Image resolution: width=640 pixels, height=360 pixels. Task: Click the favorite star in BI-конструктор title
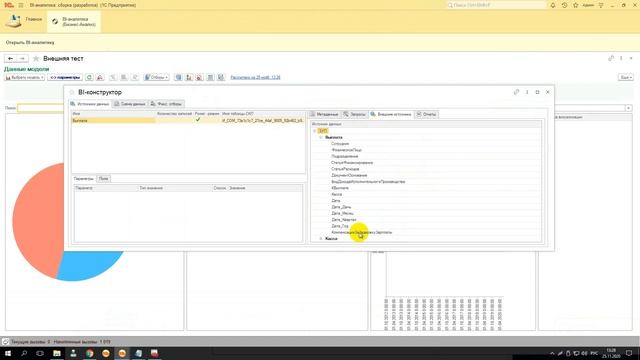(x=72, y=92)
